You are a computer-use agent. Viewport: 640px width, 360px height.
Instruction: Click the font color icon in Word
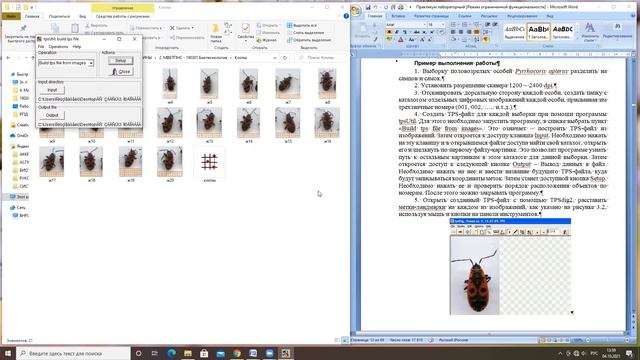tap(400, 40)
